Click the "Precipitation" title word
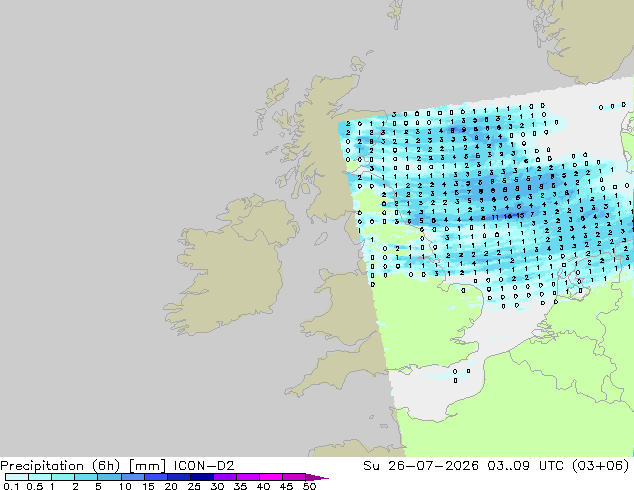634x490 pixels. pos(42,466)
